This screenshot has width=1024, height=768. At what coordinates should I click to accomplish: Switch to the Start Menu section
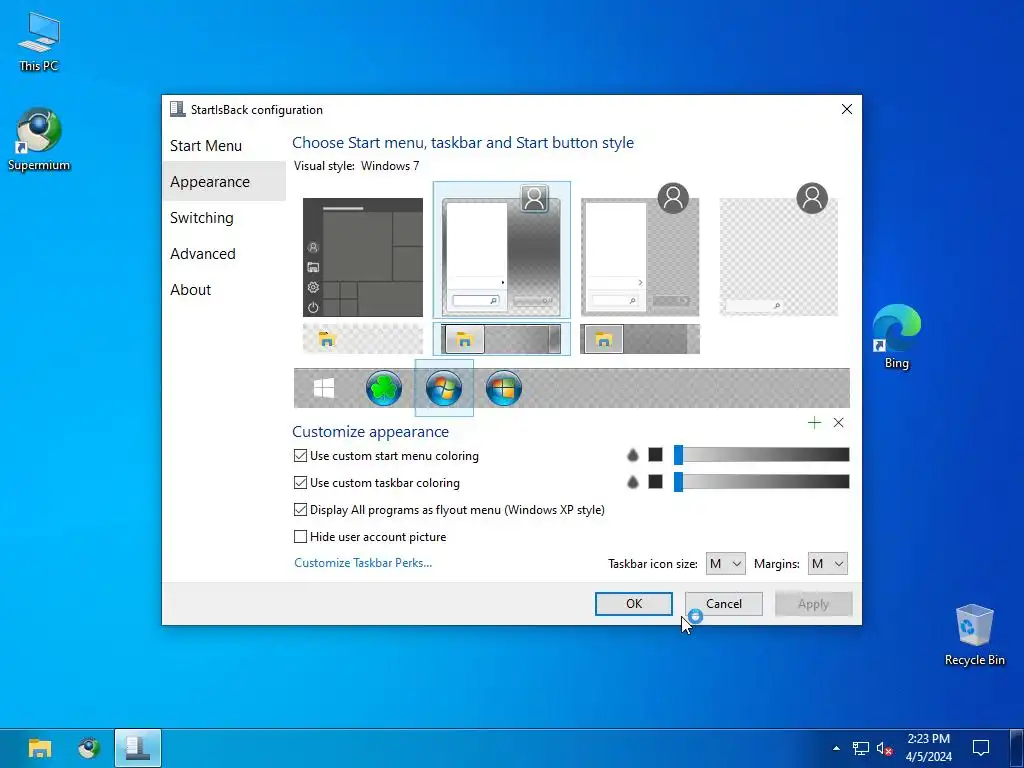pyautogui.click(x=224, y=146)
